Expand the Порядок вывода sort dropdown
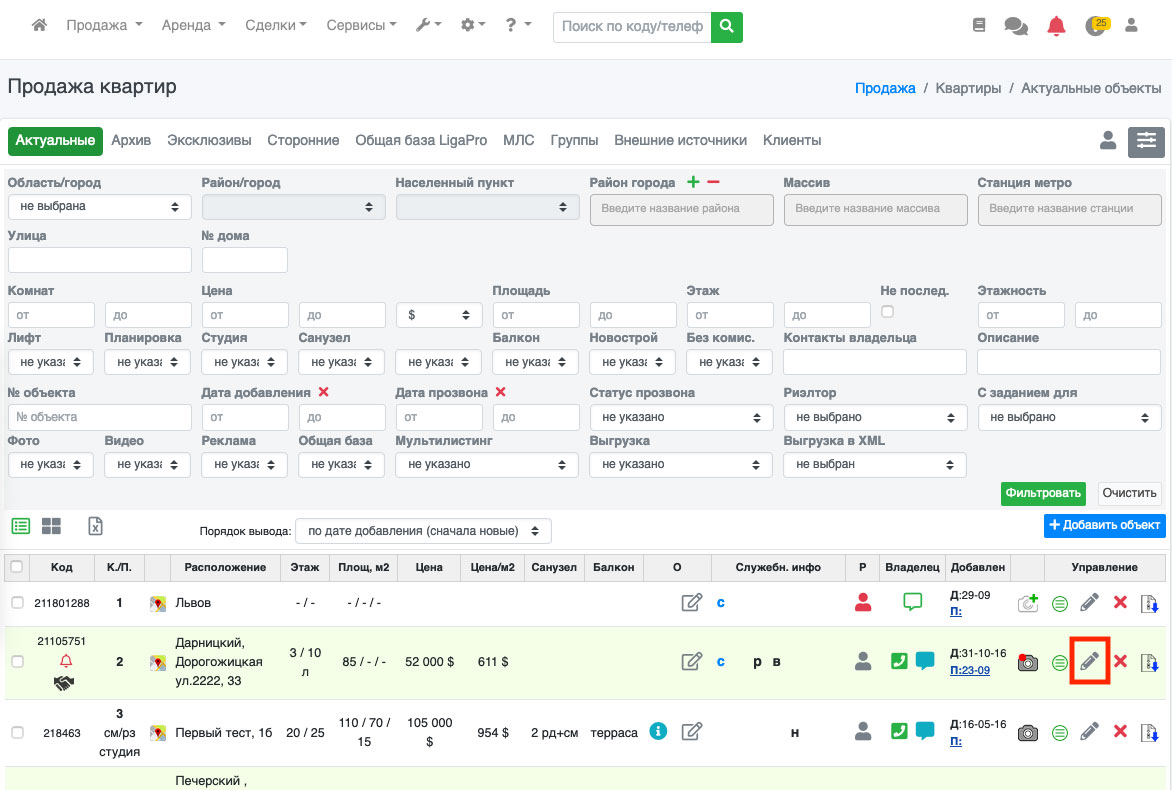 [424, 531]
